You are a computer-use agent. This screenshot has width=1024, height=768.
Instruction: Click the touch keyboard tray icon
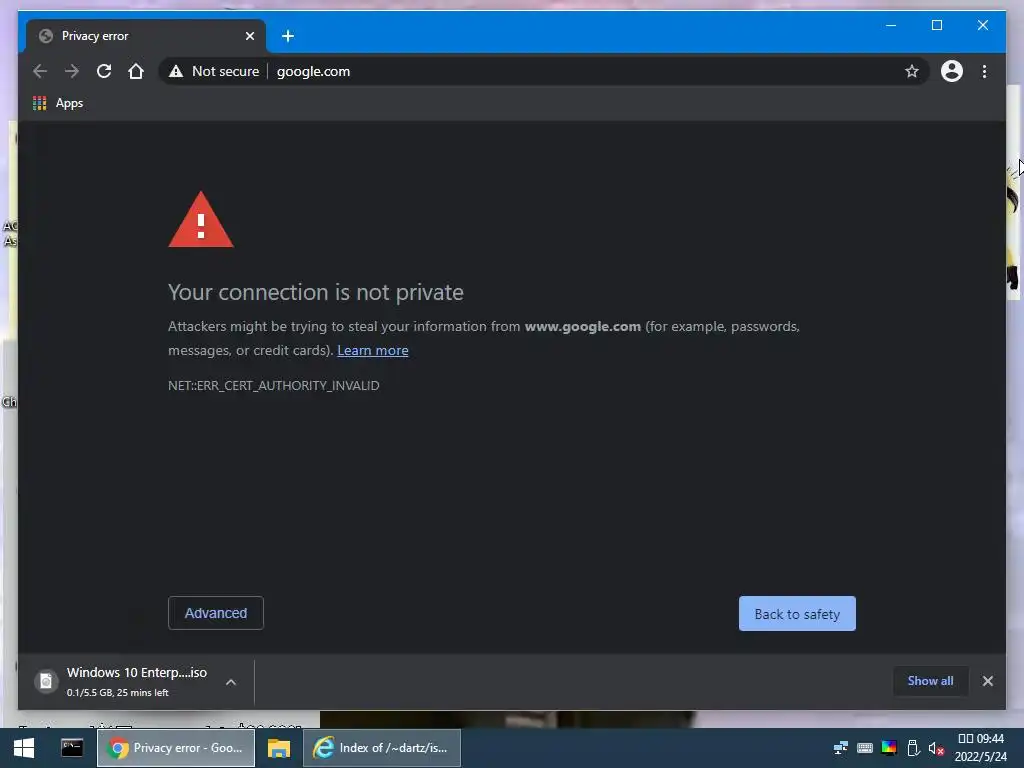click(865, 748)
